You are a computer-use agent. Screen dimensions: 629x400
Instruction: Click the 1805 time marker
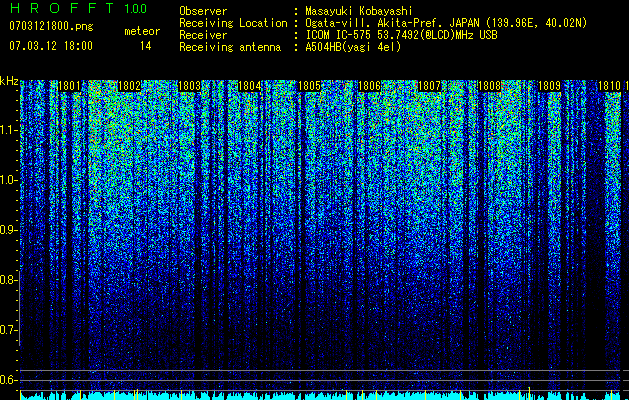click(x=310, y=86)
